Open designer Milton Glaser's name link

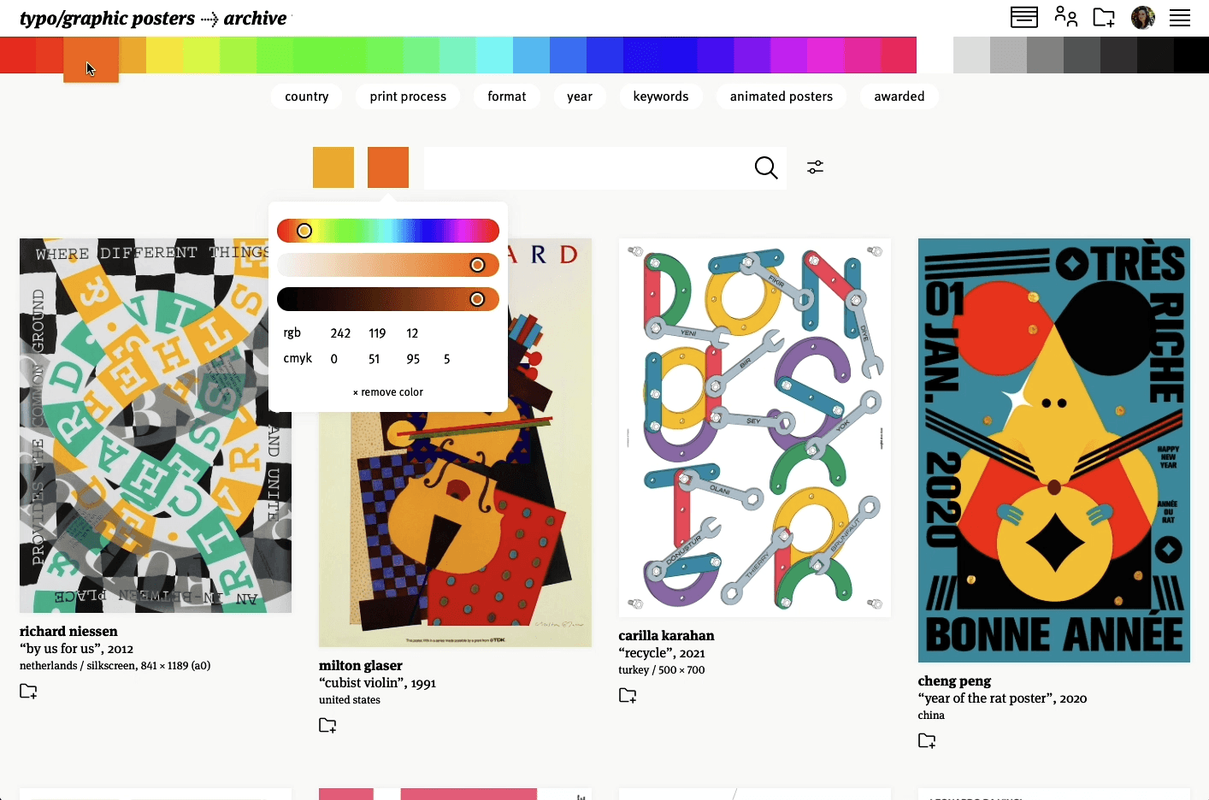tap(361, 665)
